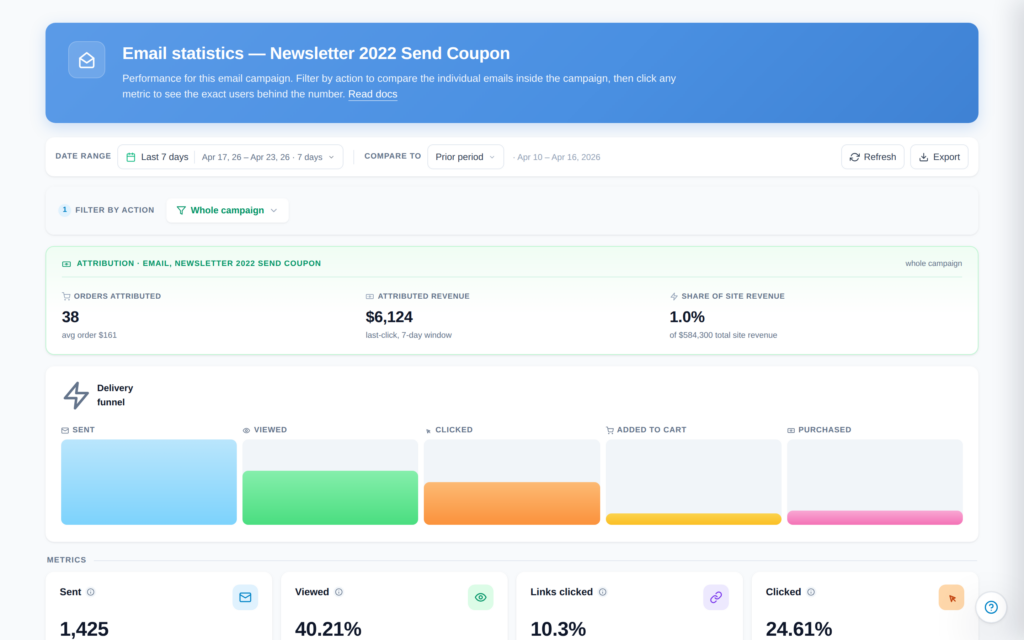Click the 24.61% Clicked metric value
Image resolution: width=1024 pixels, height=640 pixels.
pyautogui.click(x=799, y=629)
